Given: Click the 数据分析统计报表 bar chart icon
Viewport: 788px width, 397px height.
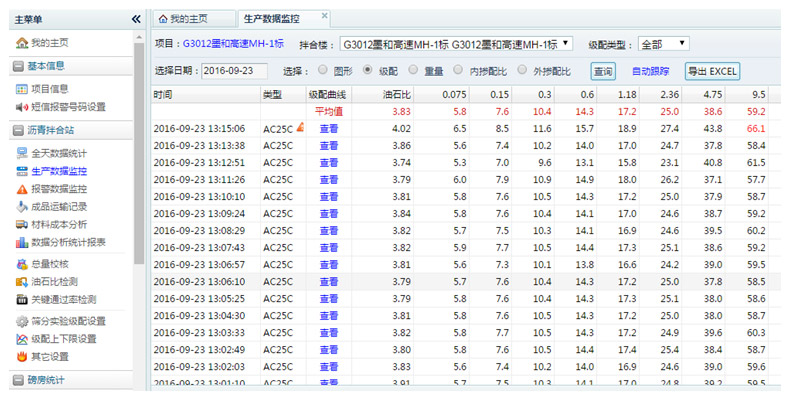Looking at the screenshot, I should 22,243.
